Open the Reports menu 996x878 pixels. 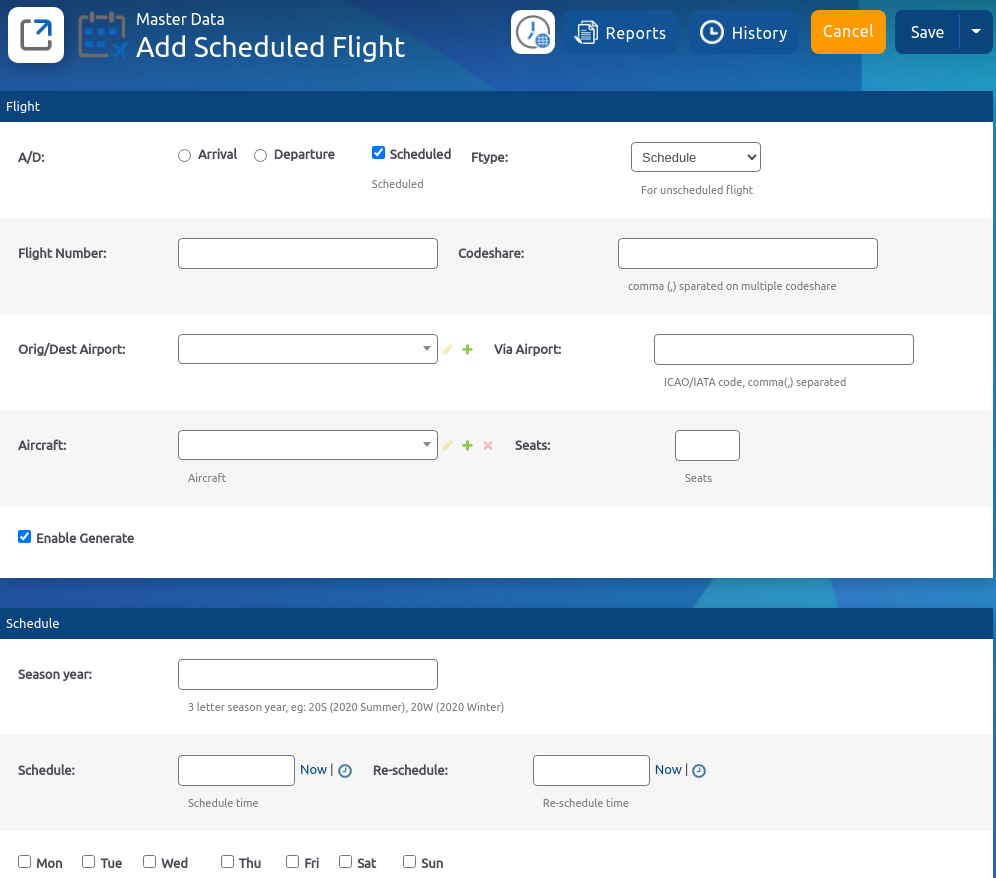tap(620, 33)
